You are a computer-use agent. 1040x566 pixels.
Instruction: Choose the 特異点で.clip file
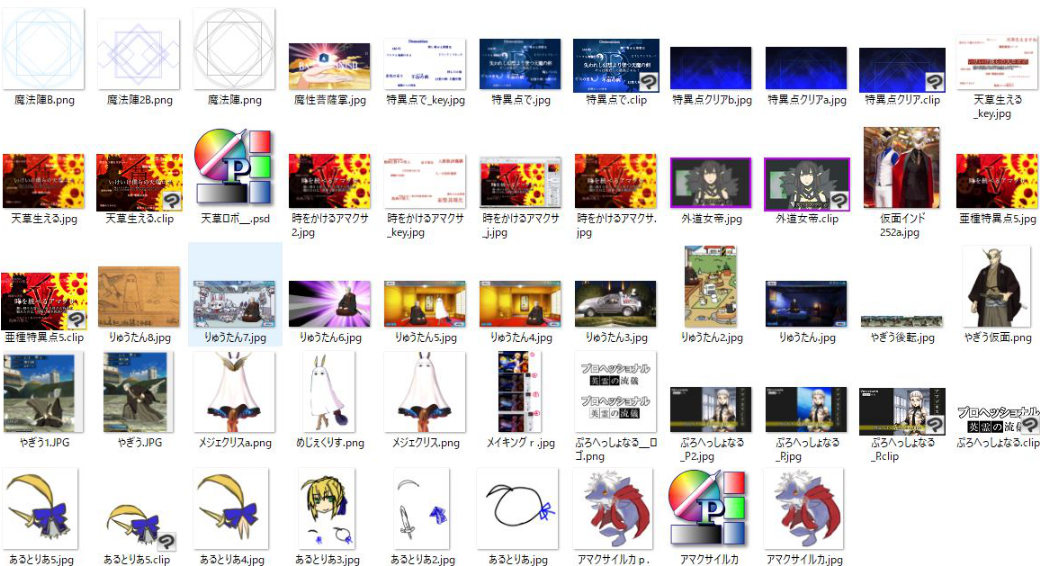point(615,66)
